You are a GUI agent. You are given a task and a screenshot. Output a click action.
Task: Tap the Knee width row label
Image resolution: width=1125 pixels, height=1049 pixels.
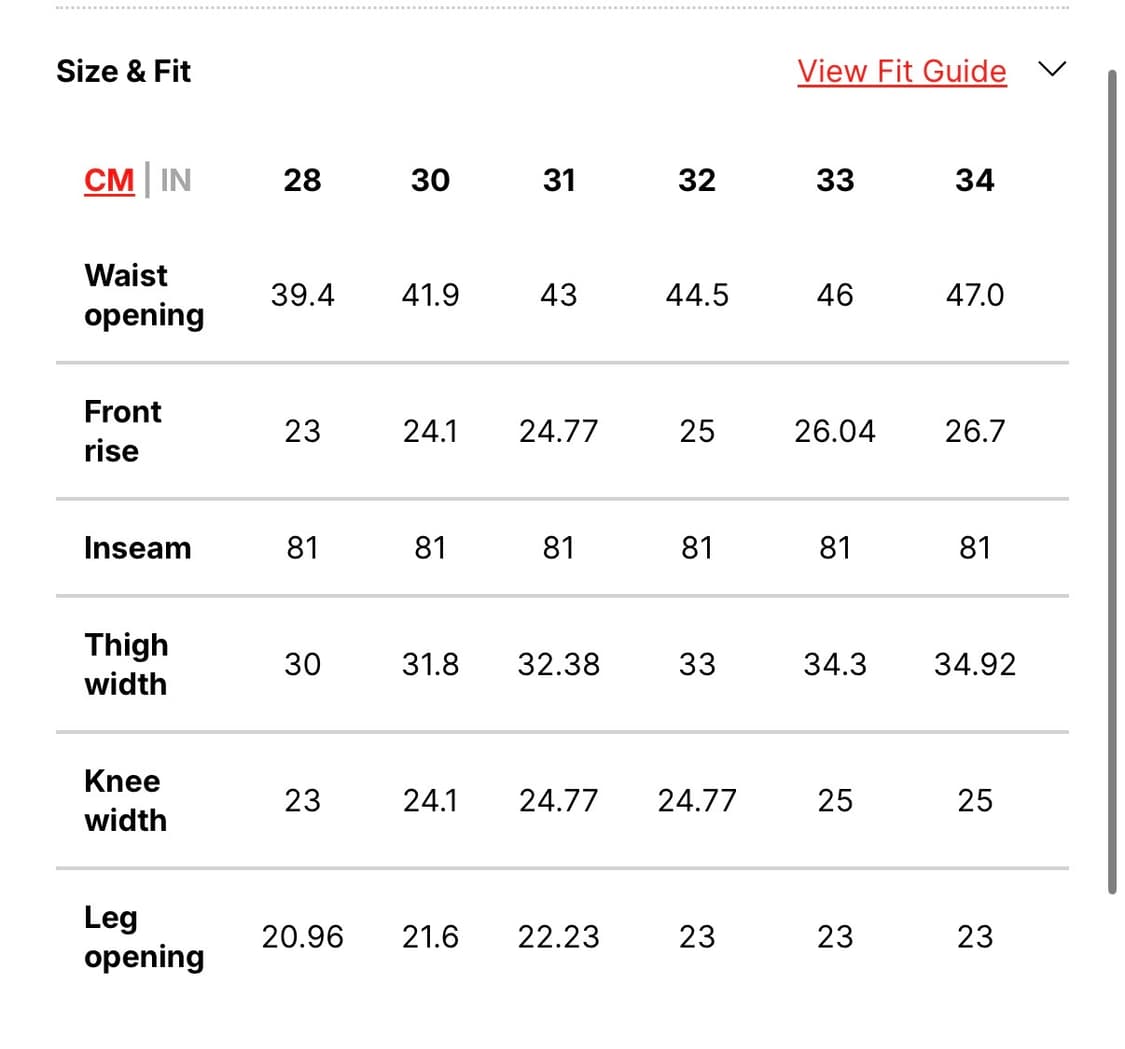click(x=125, y=800)
